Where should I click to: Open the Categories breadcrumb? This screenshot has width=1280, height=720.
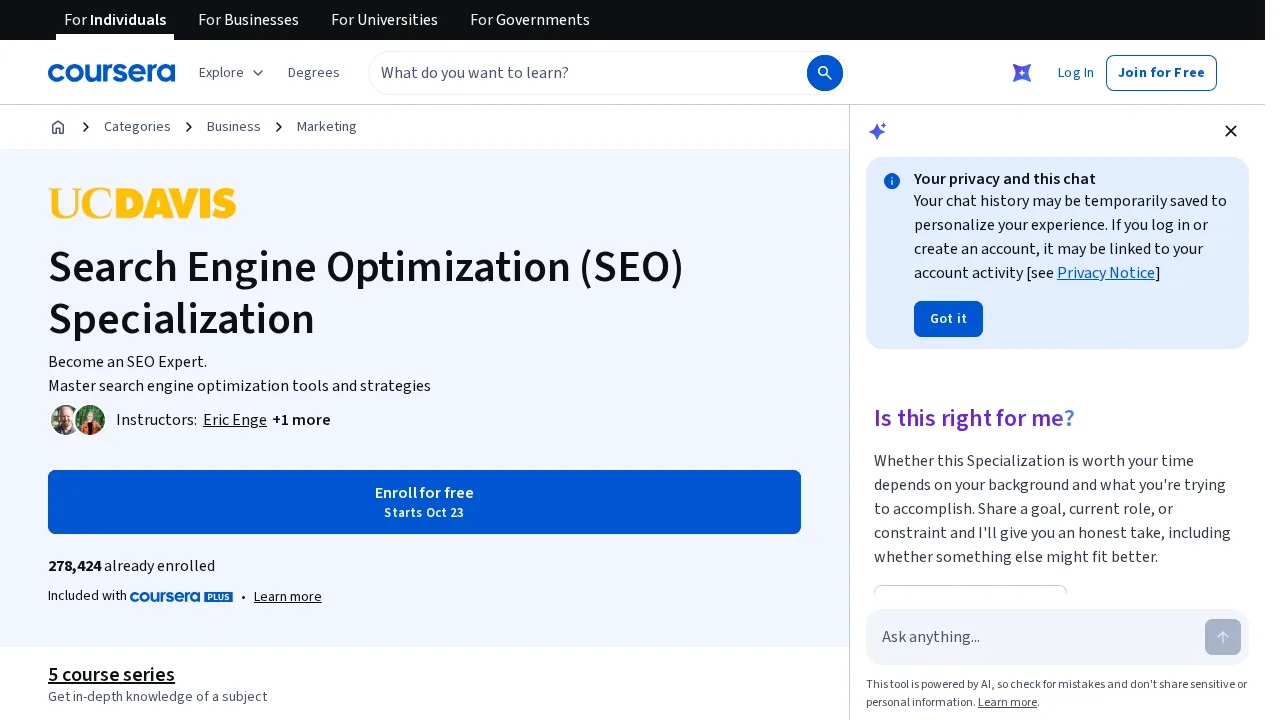137,127
